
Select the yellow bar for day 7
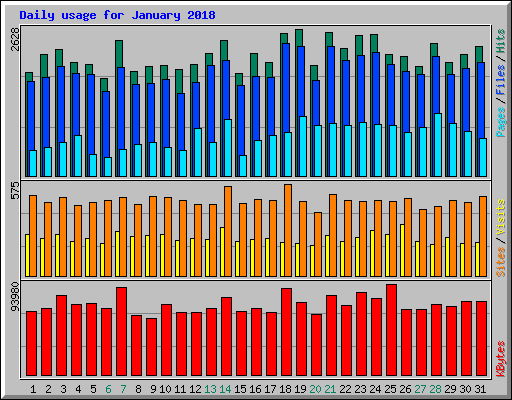(x=118, y=254)
